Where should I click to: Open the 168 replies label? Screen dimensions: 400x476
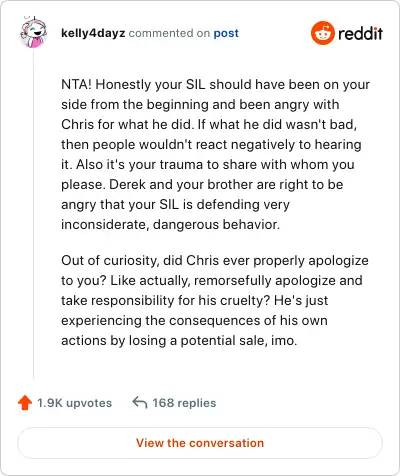[184, 403]
